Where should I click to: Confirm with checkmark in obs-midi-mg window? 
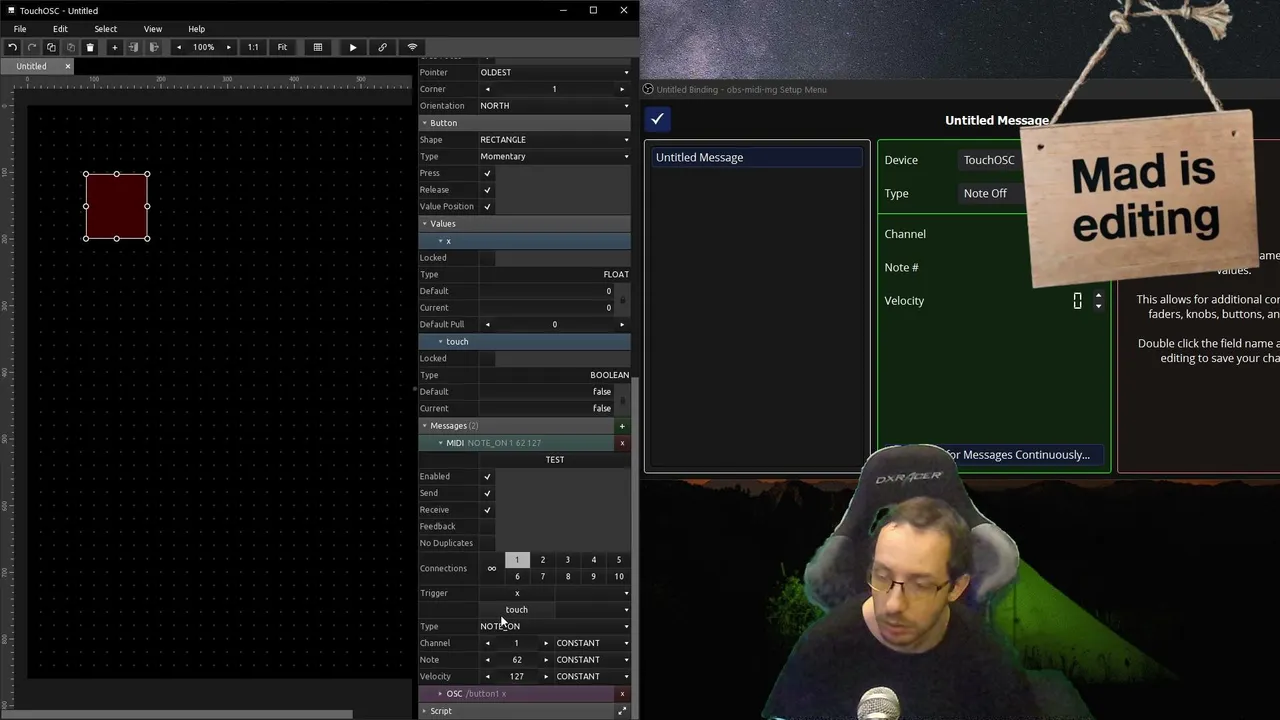pyautogui.click(x=657, y=119)
